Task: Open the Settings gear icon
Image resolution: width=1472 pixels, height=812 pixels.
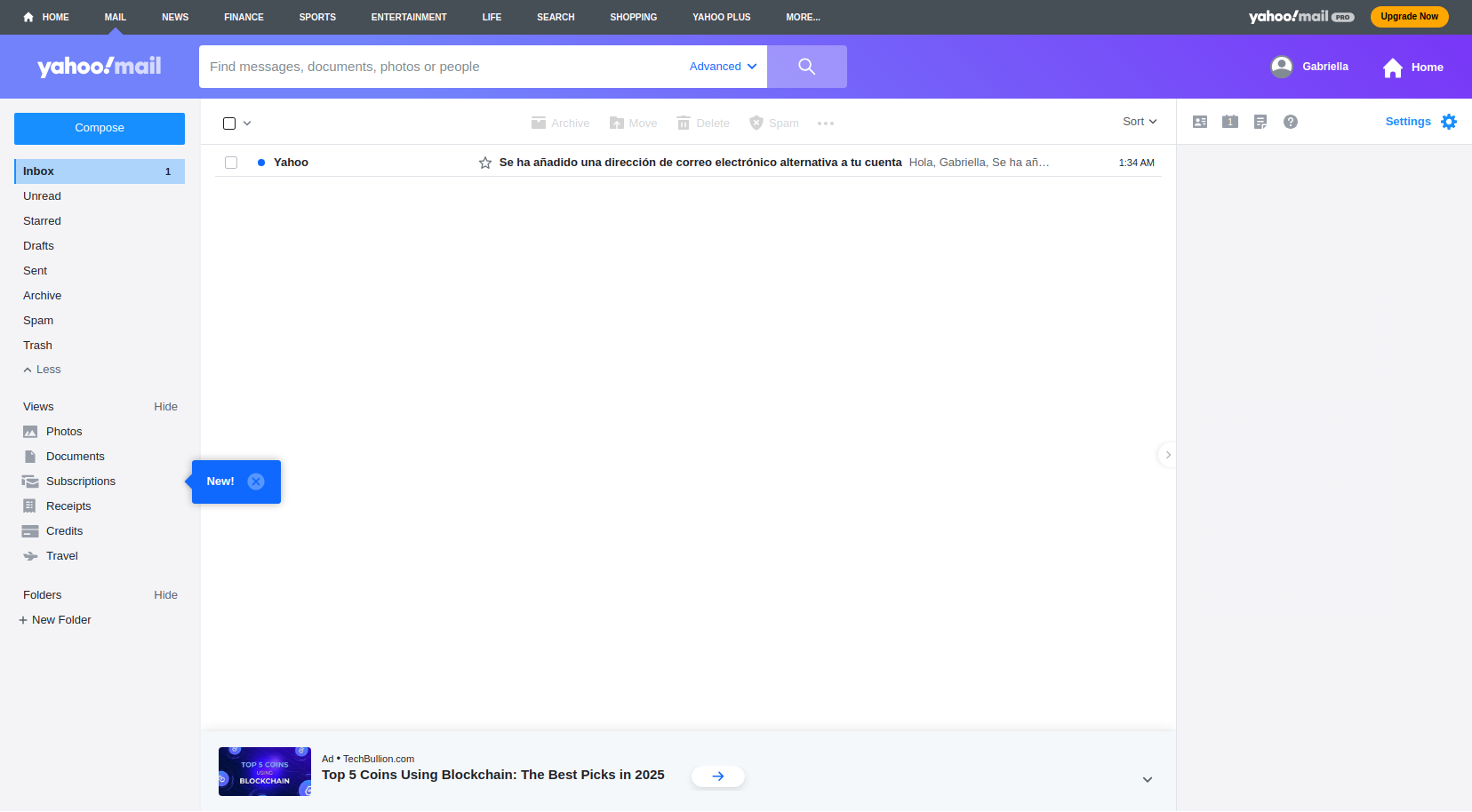Action: 1449,122
